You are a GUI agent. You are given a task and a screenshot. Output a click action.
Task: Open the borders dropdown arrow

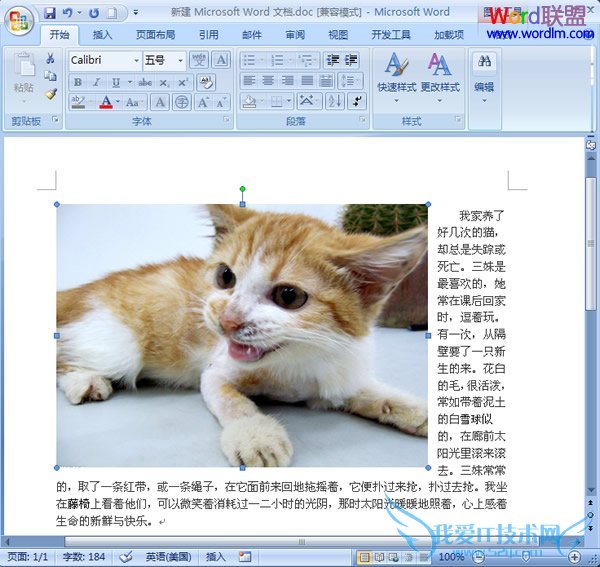point(289,101)
